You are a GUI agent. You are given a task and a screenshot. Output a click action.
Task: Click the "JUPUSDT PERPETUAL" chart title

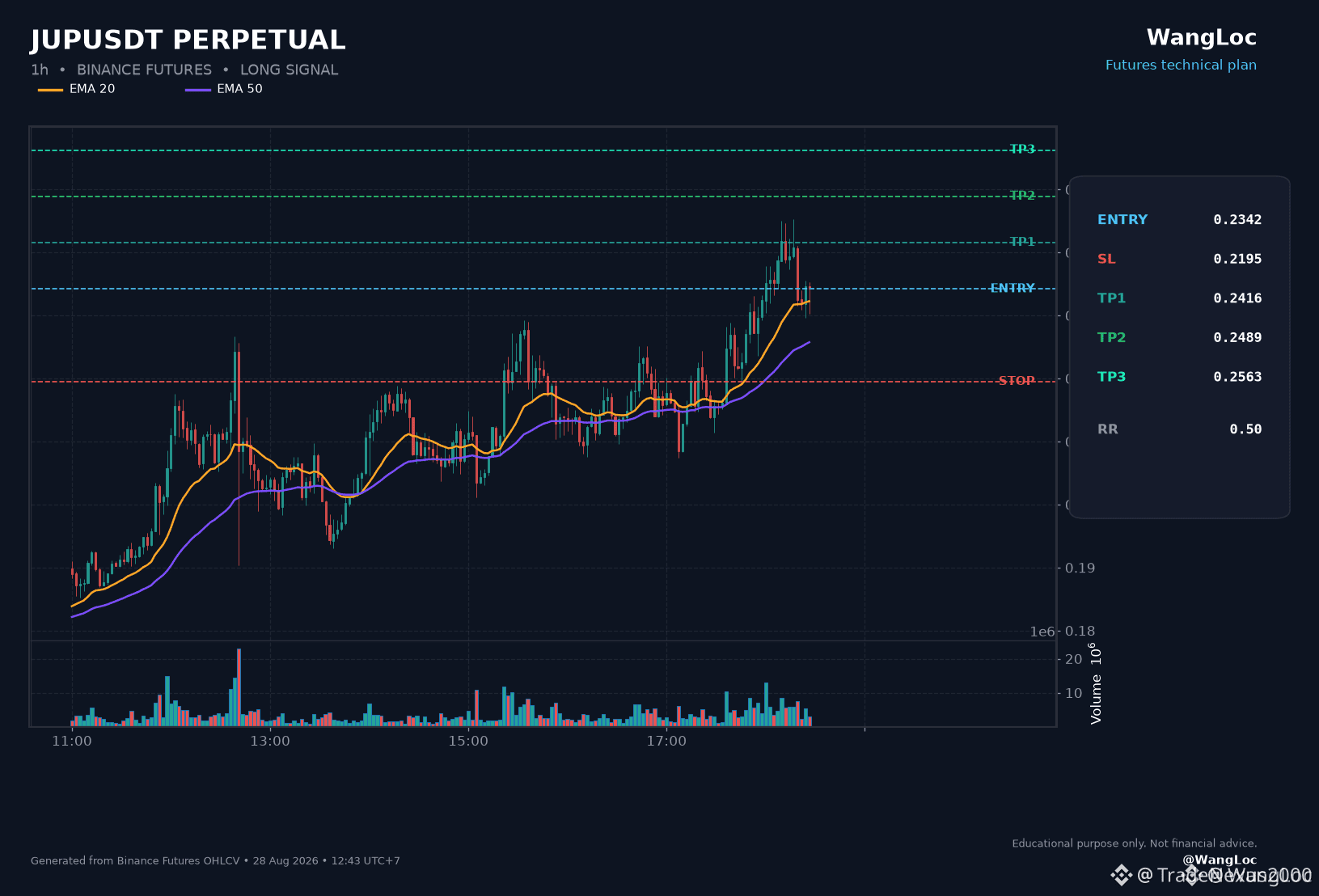(x=188, y=40)
